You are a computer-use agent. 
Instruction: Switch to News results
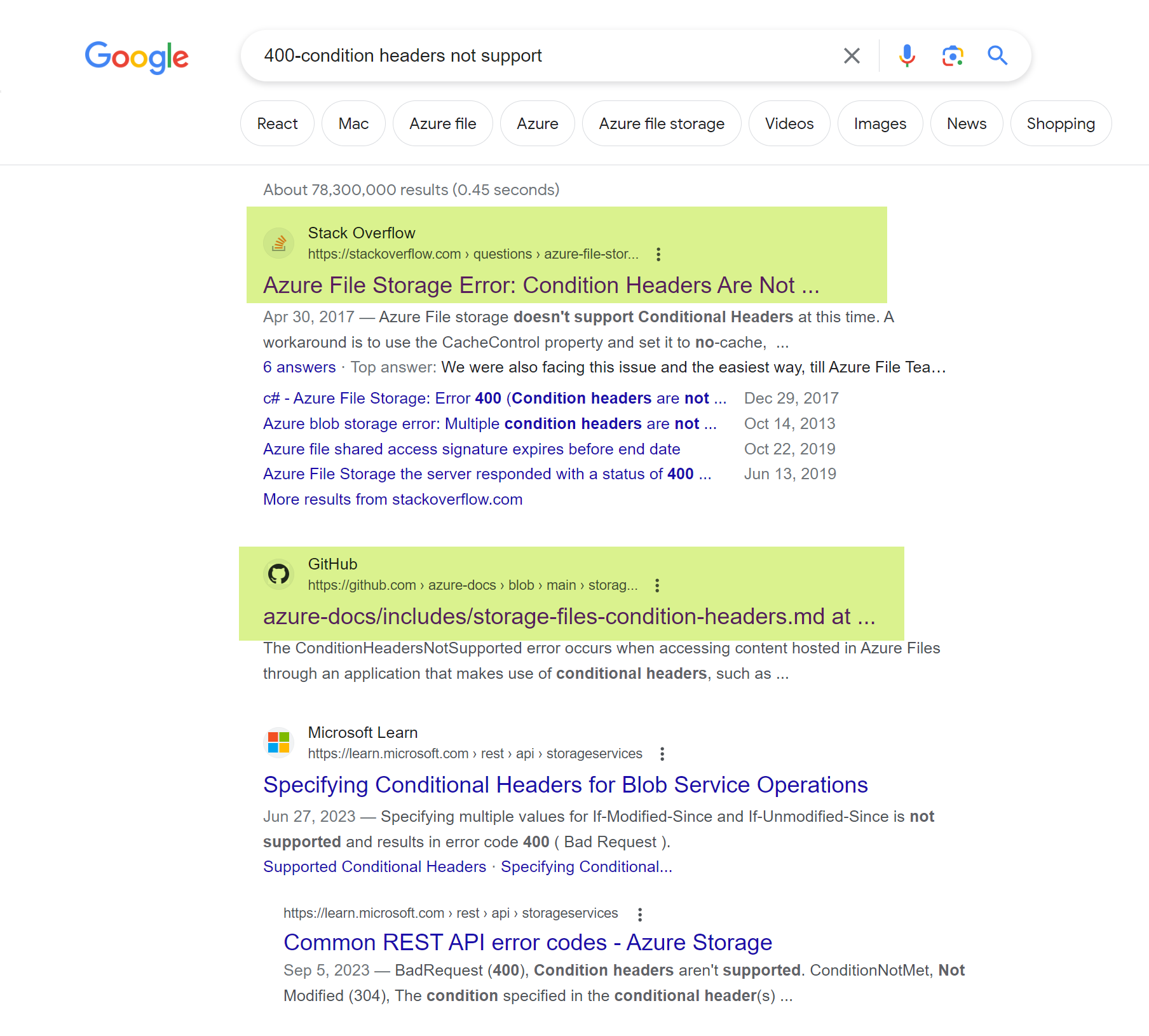[x=967, y=123]
